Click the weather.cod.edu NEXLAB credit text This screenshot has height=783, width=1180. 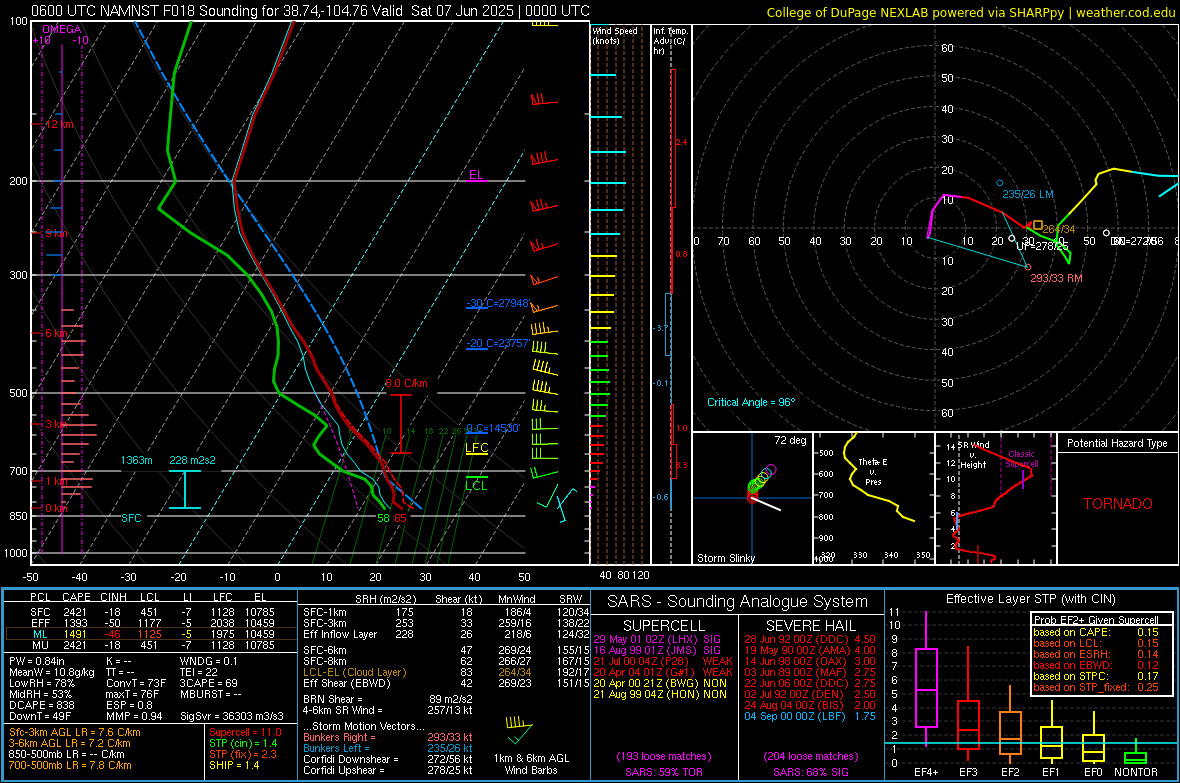point(970,12)
